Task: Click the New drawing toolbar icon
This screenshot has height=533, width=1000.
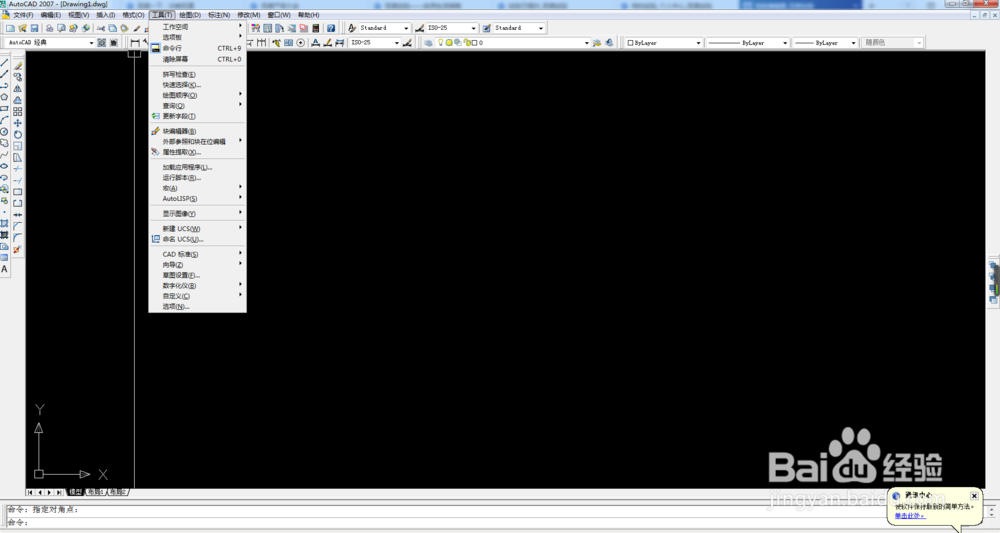Action: (10, 28)
